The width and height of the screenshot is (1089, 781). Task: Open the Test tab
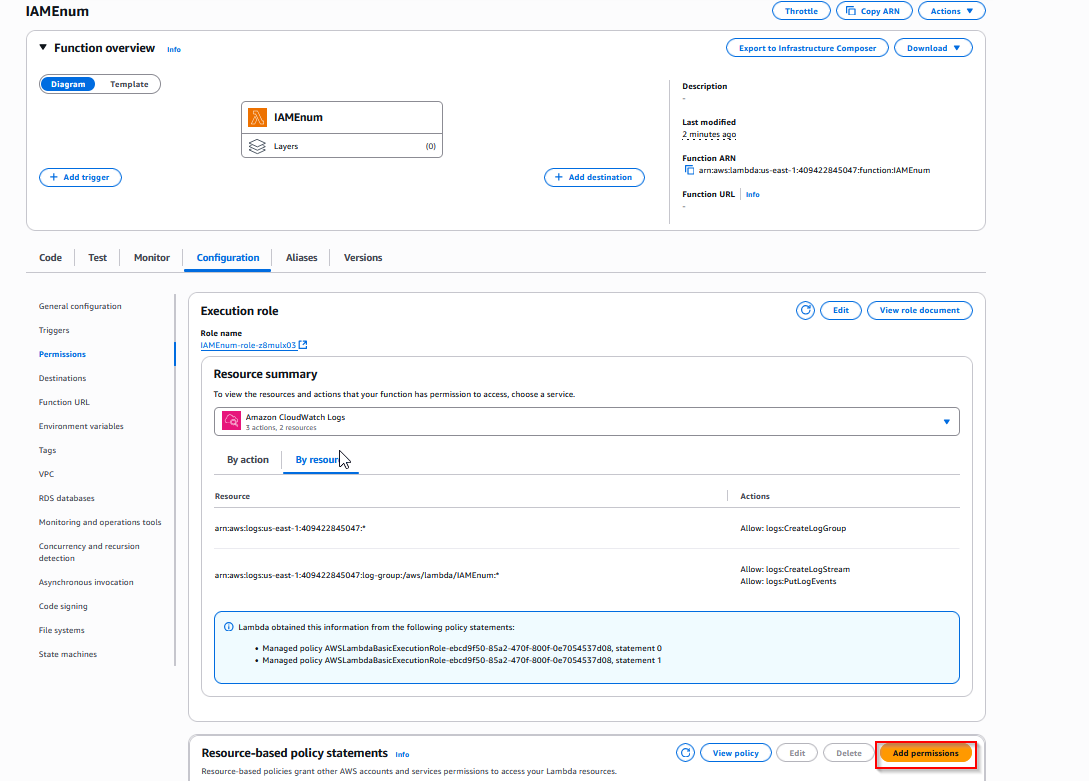point(97,258)
